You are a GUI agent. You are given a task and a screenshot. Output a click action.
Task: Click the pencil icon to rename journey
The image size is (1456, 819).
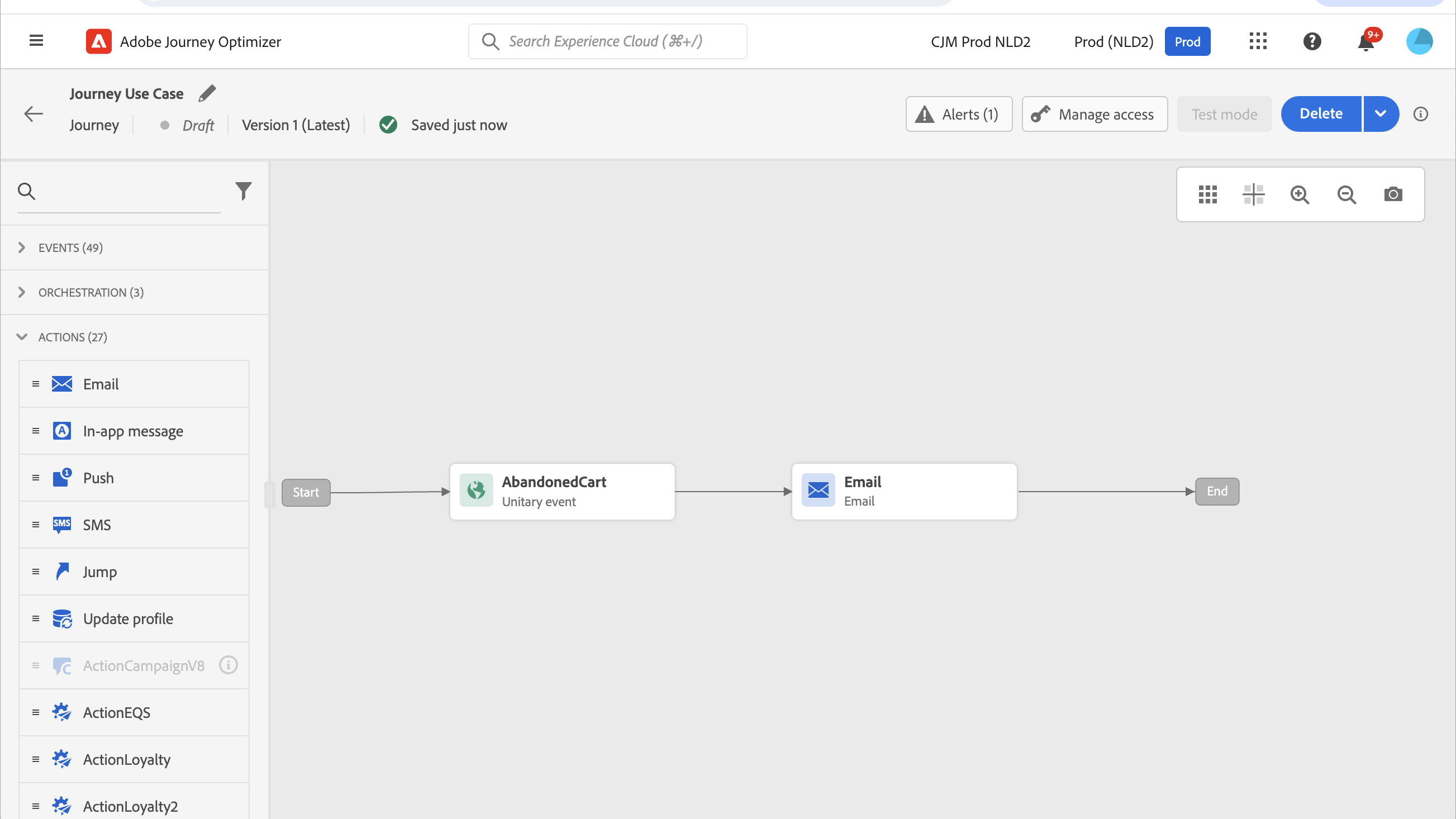tap(207, 93)
